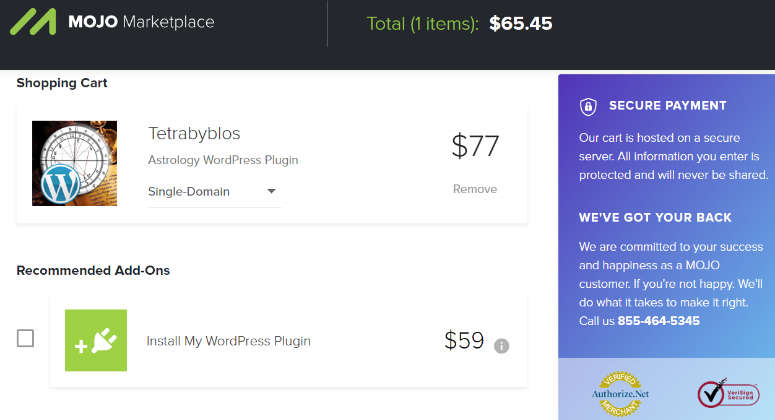Click the Tetrabyblos plugin thumbnail image
Screen dimensions: 775x420
[75, 163]
